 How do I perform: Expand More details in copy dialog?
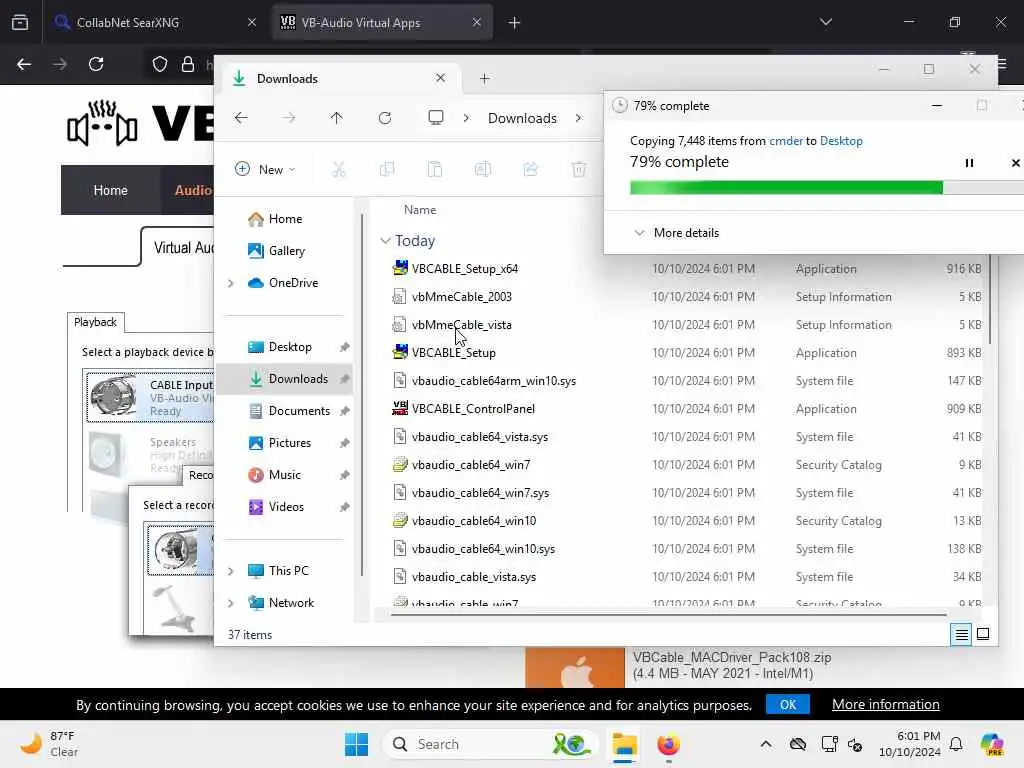[677, 232]
